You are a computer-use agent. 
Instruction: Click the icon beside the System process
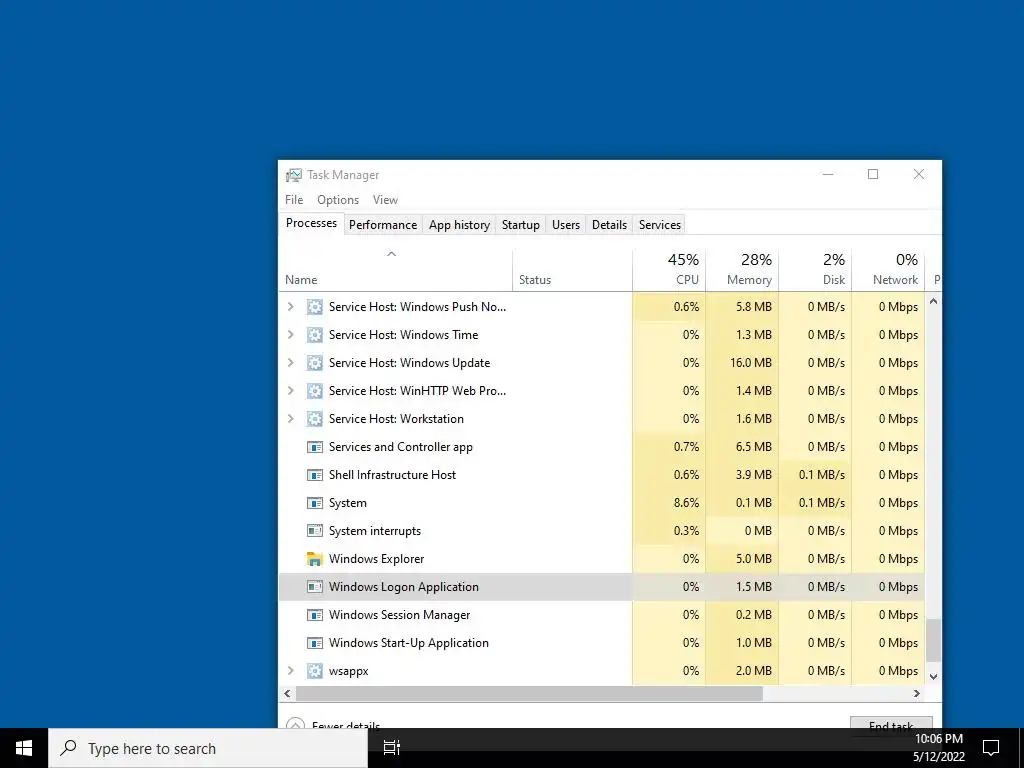315,503
